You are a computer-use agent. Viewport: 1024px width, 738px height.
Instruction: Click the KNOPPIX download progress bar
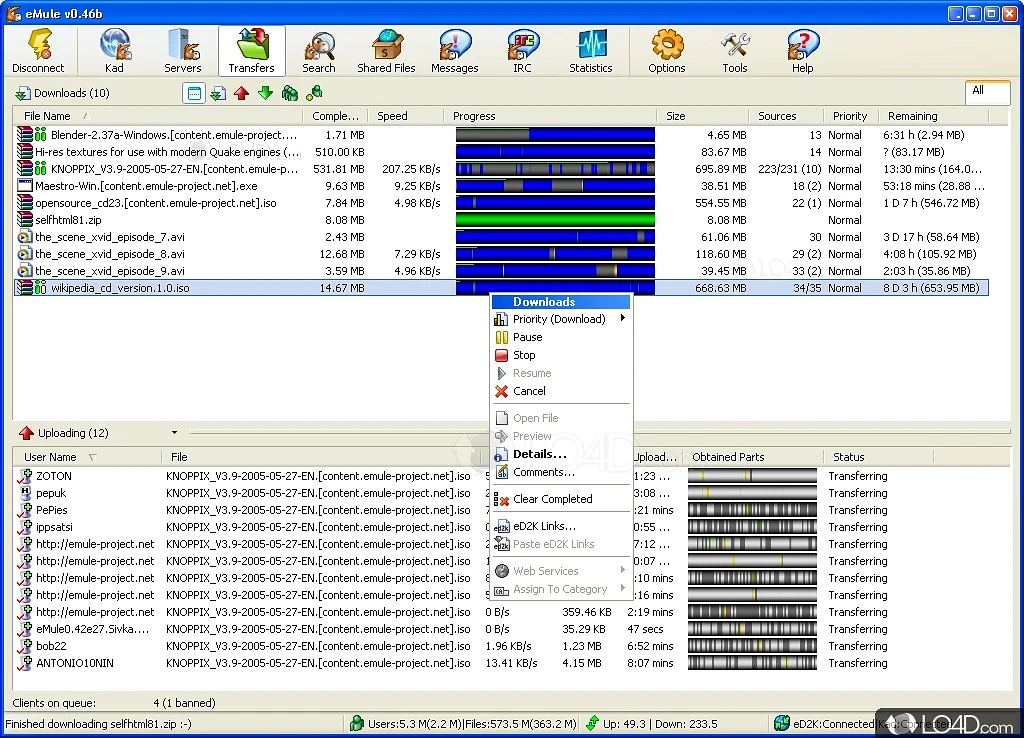click(x=555, y=169)
